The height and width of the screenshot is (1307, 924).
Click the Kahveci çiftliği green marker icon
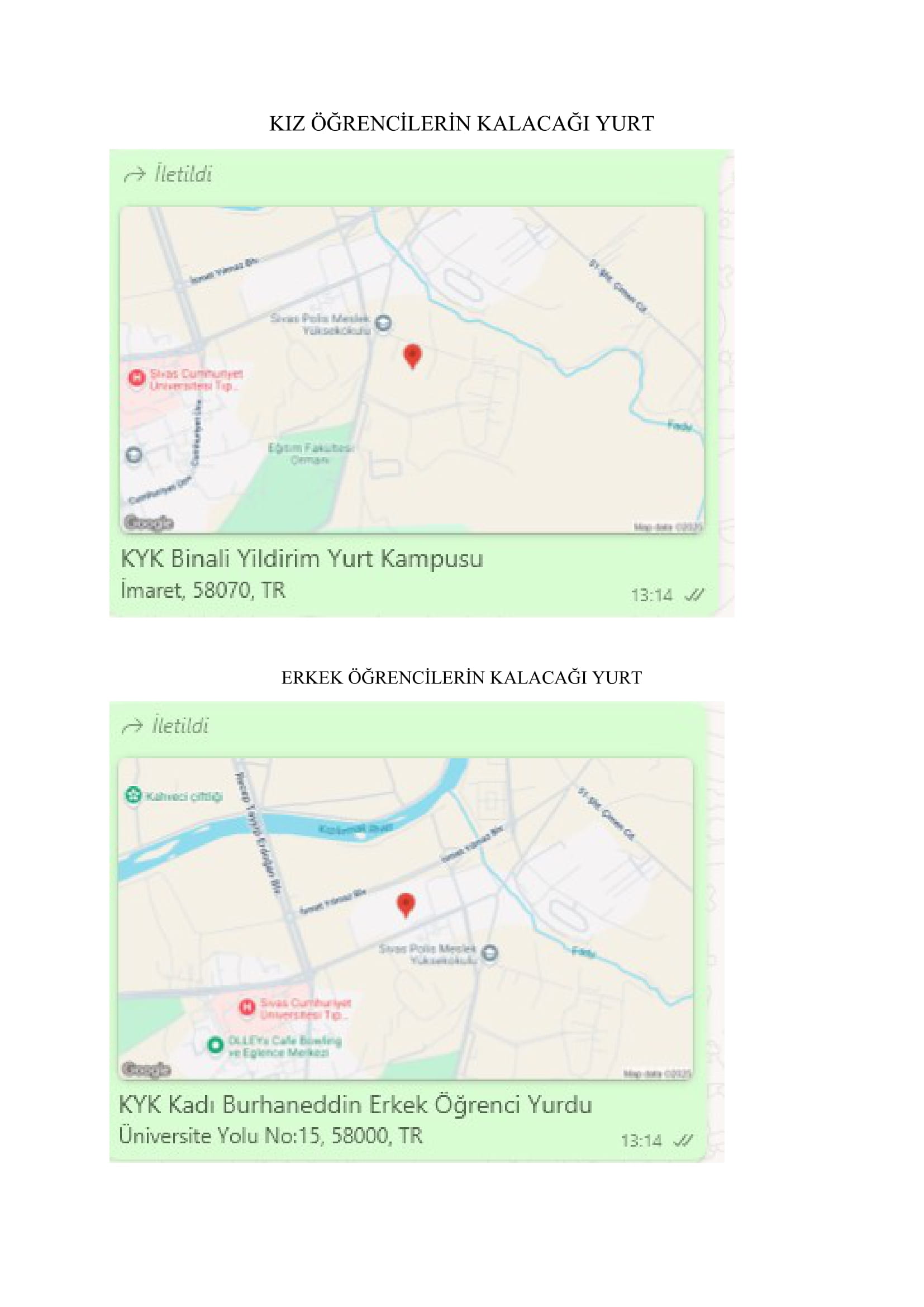pos(133,795)
